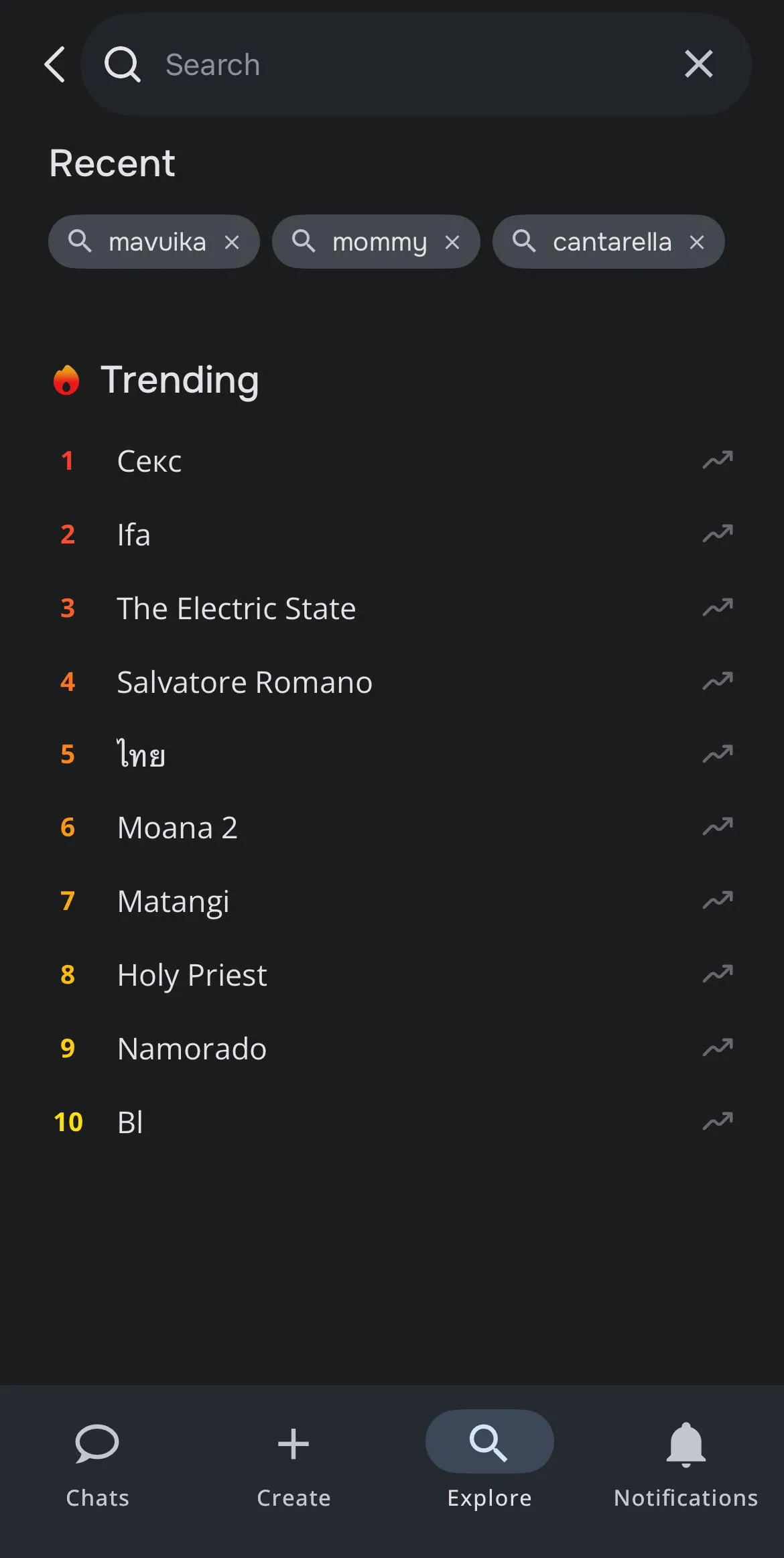
Task: Tap the trending arrow beside Holy Priest
Action: [x=718, y=974]
